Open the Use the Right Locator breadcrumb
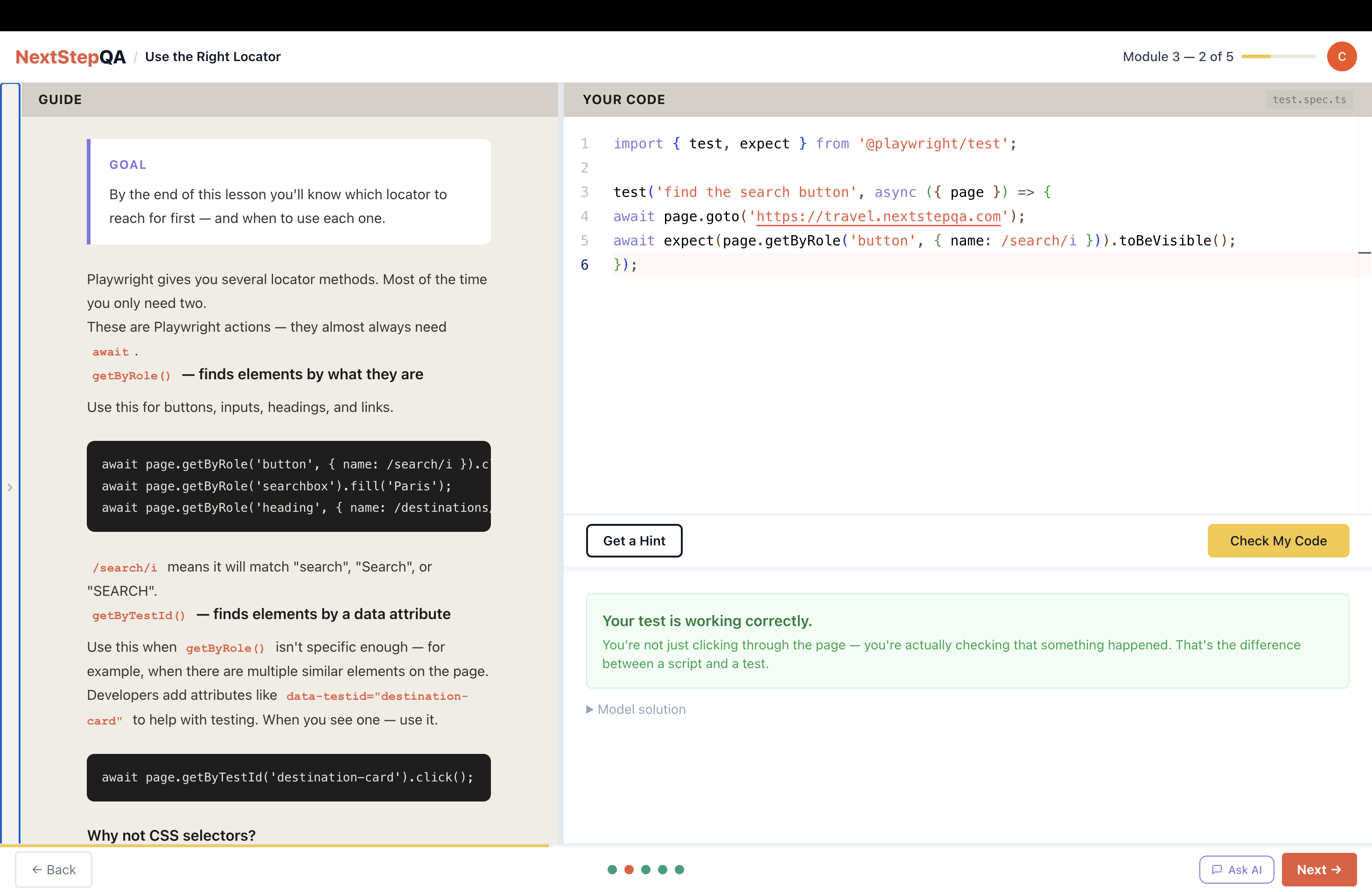Image resolution: width=1372 pixels, height=892 pixels. tap(213, 56)
